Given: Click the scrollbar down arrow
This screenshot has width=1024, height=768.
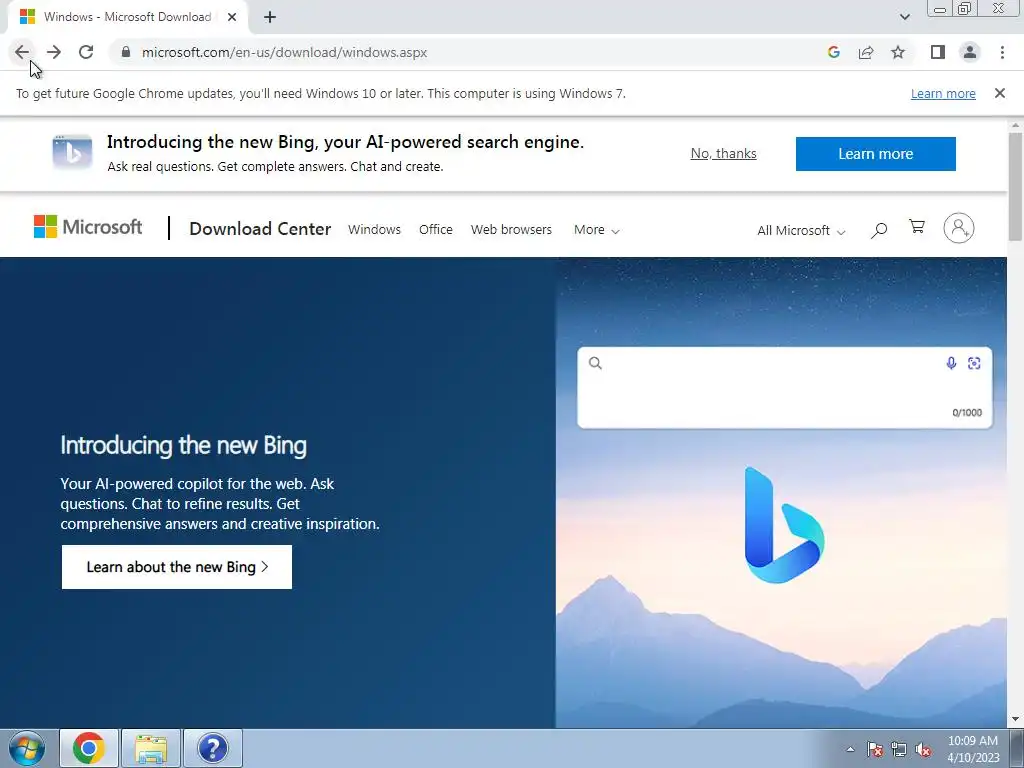Looking at the screenshot, I should point(1015,720).
